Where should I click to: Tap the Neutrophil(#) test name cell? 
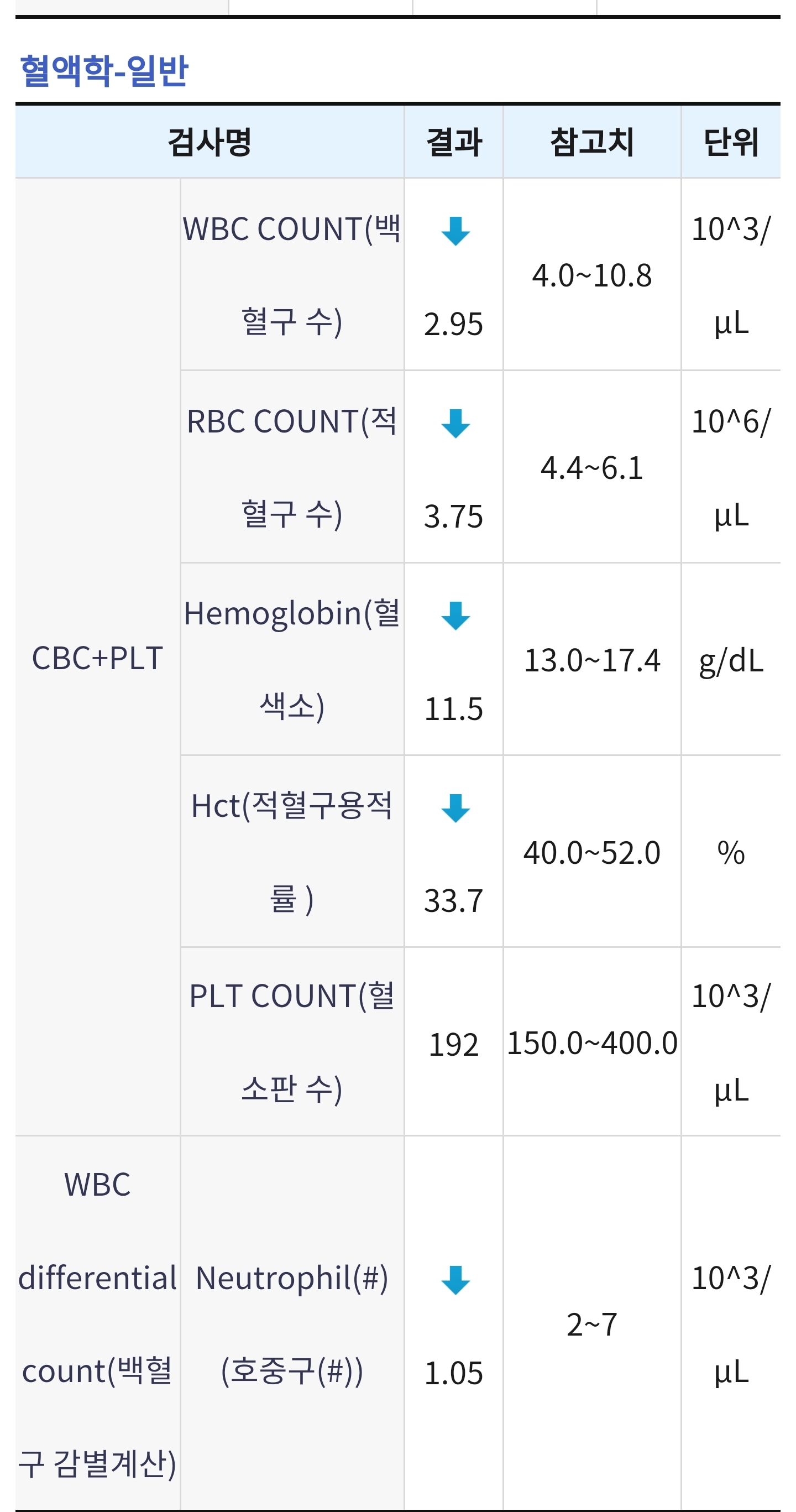pos(292,1323)
